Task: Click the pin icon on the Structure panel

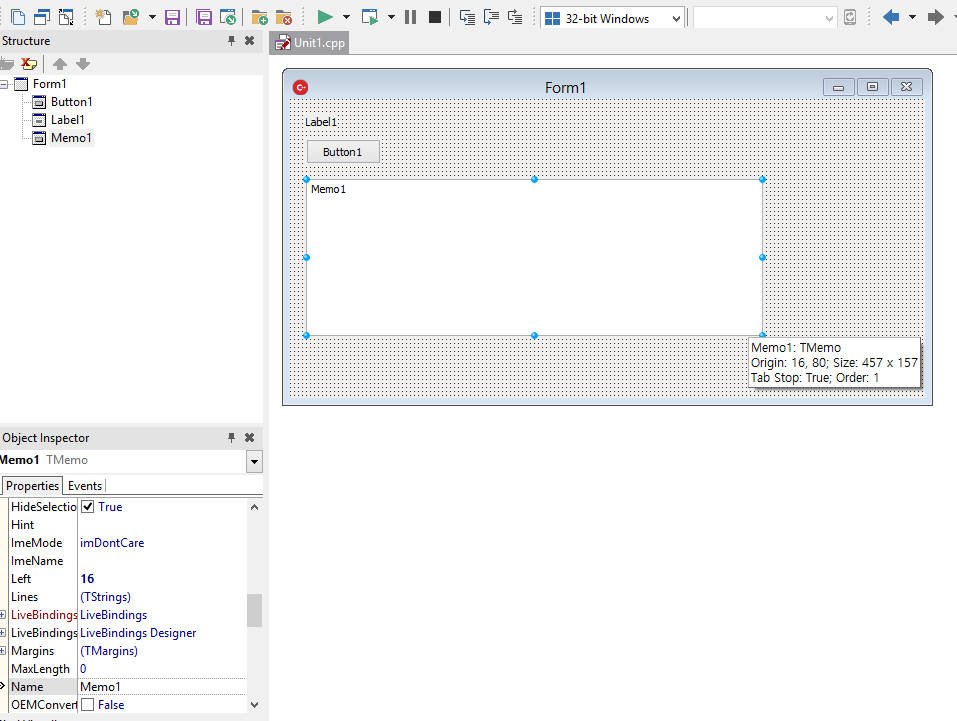Action: (231, 41)
